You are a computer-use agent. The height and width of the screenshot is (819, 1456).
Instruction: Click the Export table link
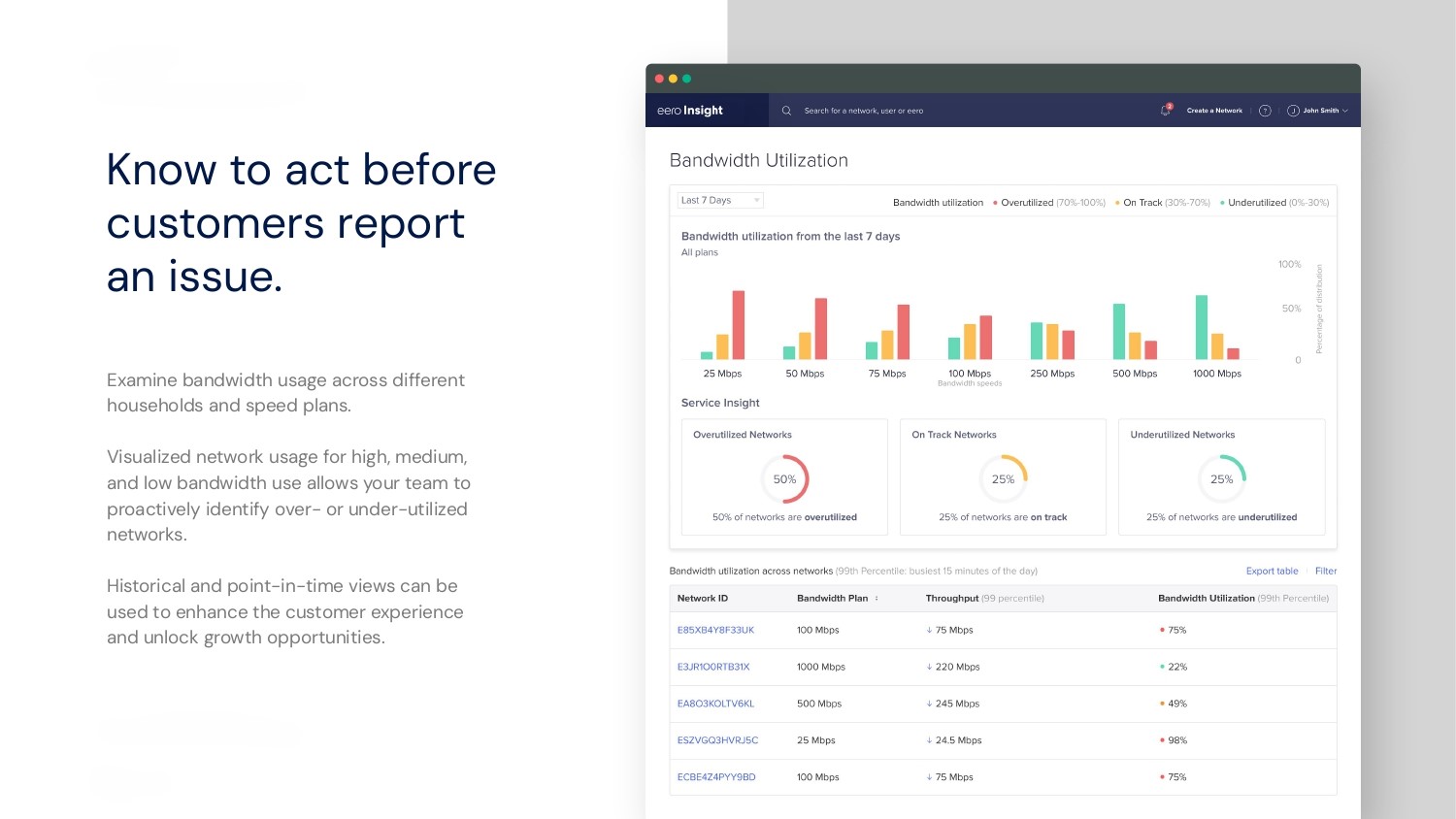(1272, 572)
